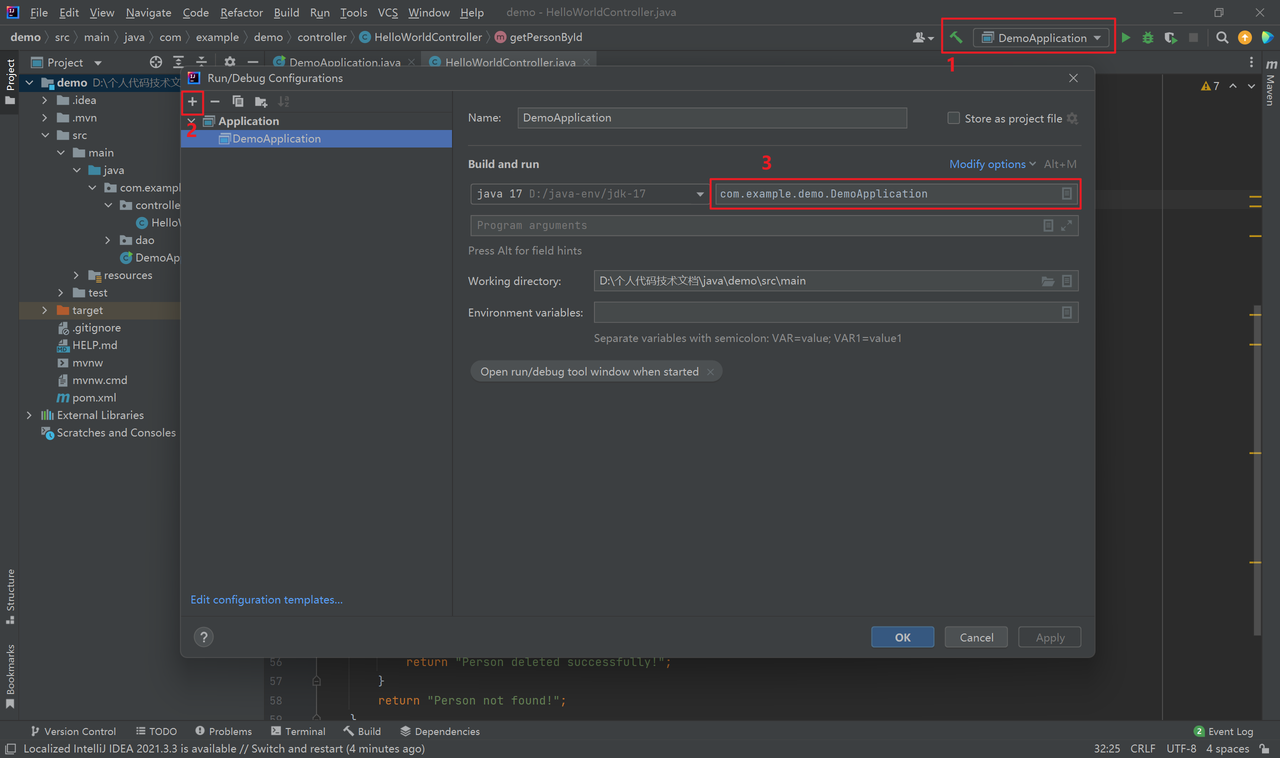The height and width of the screenshot is (758, 1280).
Task: Click the green Build hammer icon
Action: coord(956,38)
